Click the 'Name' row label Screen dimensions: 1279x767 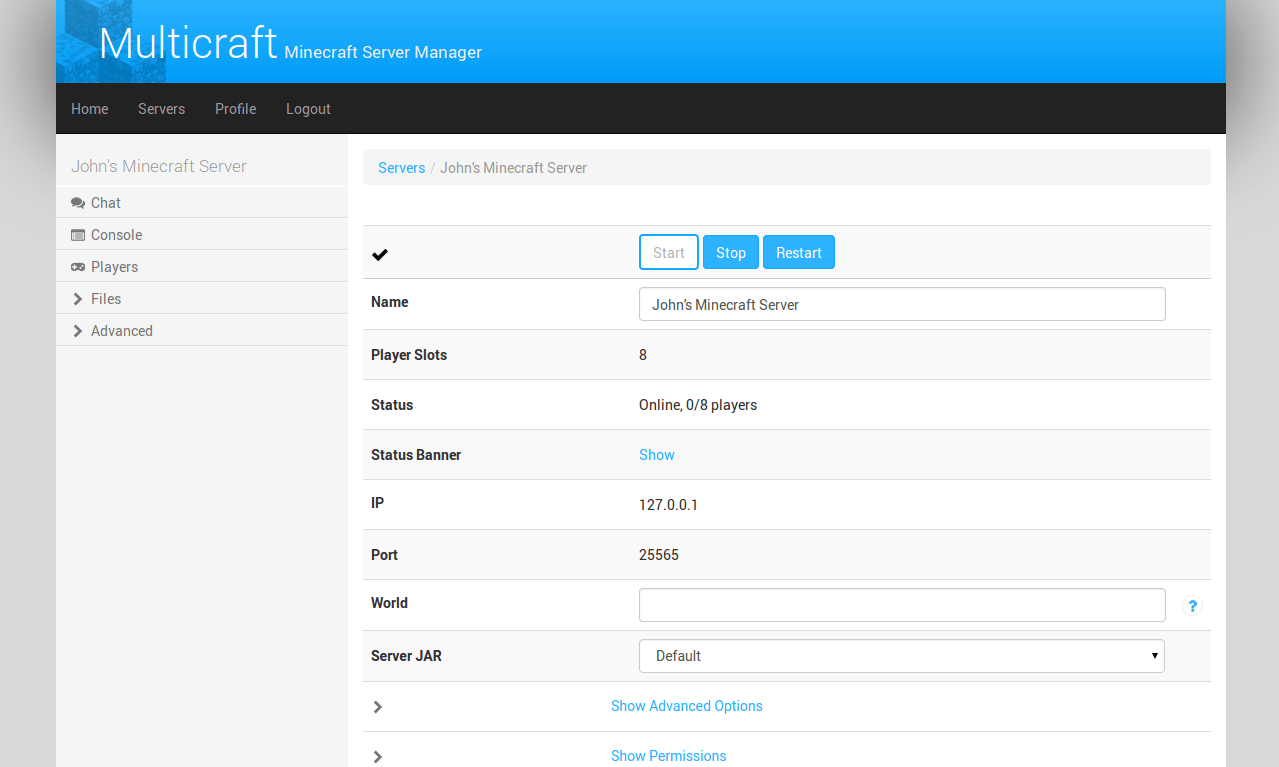[x=390, y=302]
